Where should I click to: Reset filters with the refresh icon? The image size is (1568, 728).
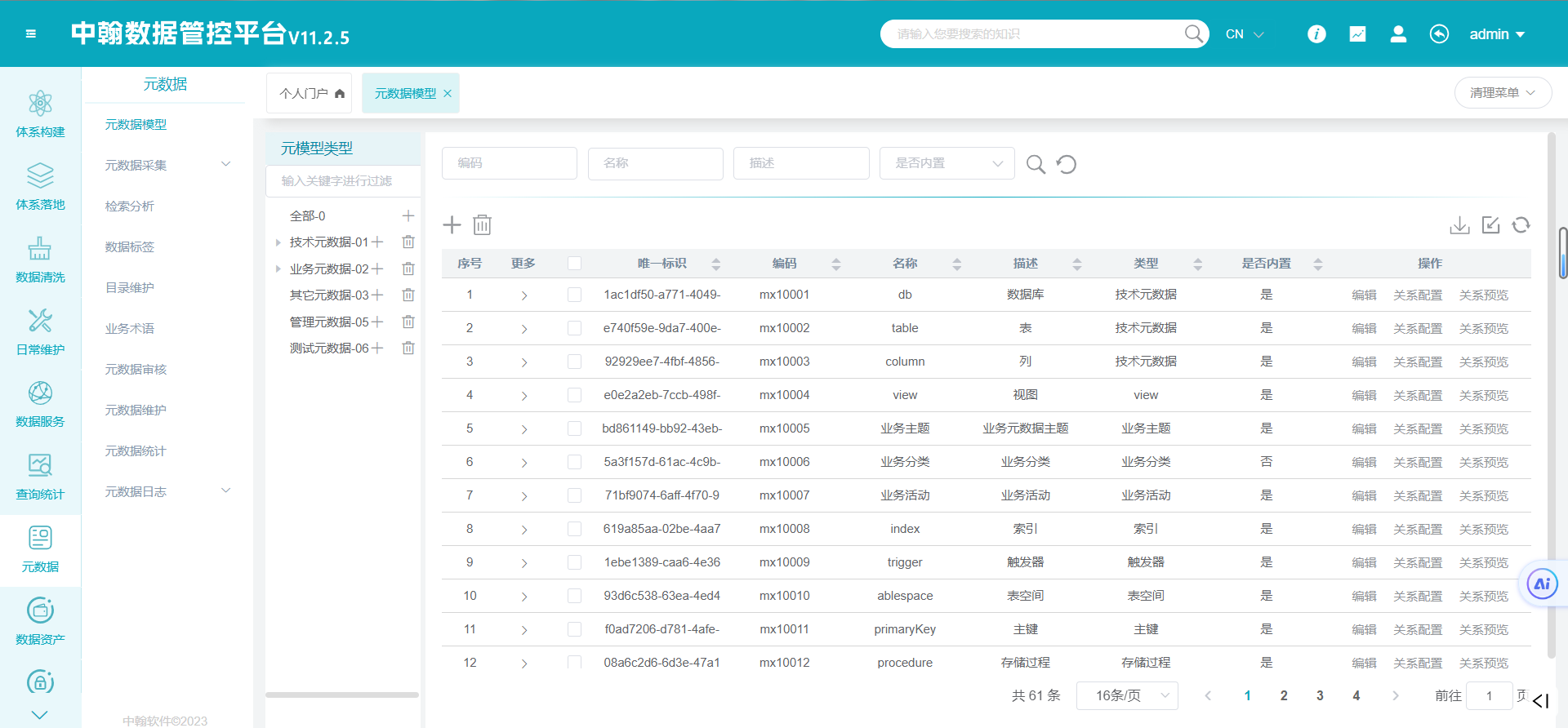click(1066, 164)
